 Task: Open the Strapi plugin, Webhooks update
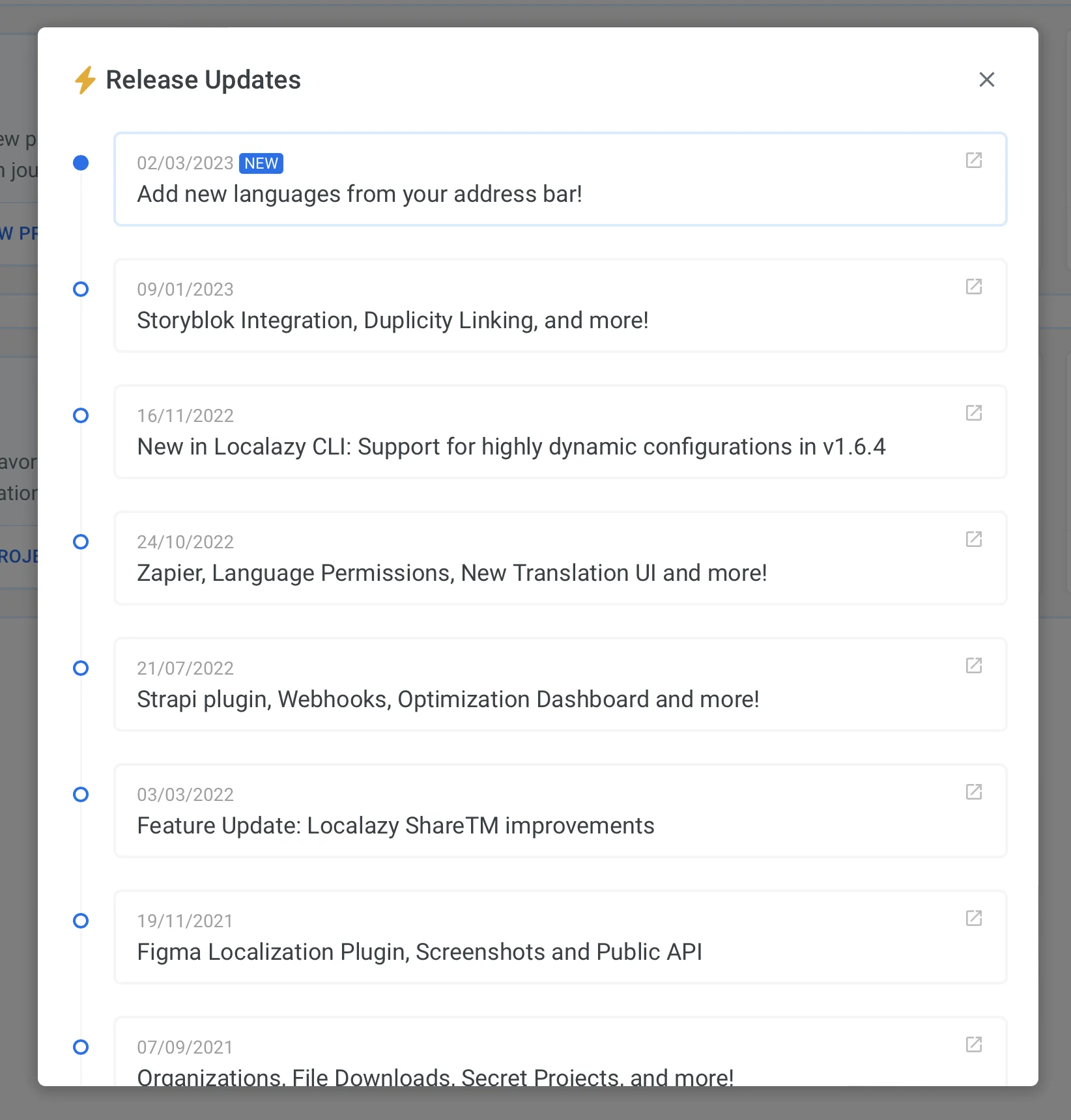[448, 699]
